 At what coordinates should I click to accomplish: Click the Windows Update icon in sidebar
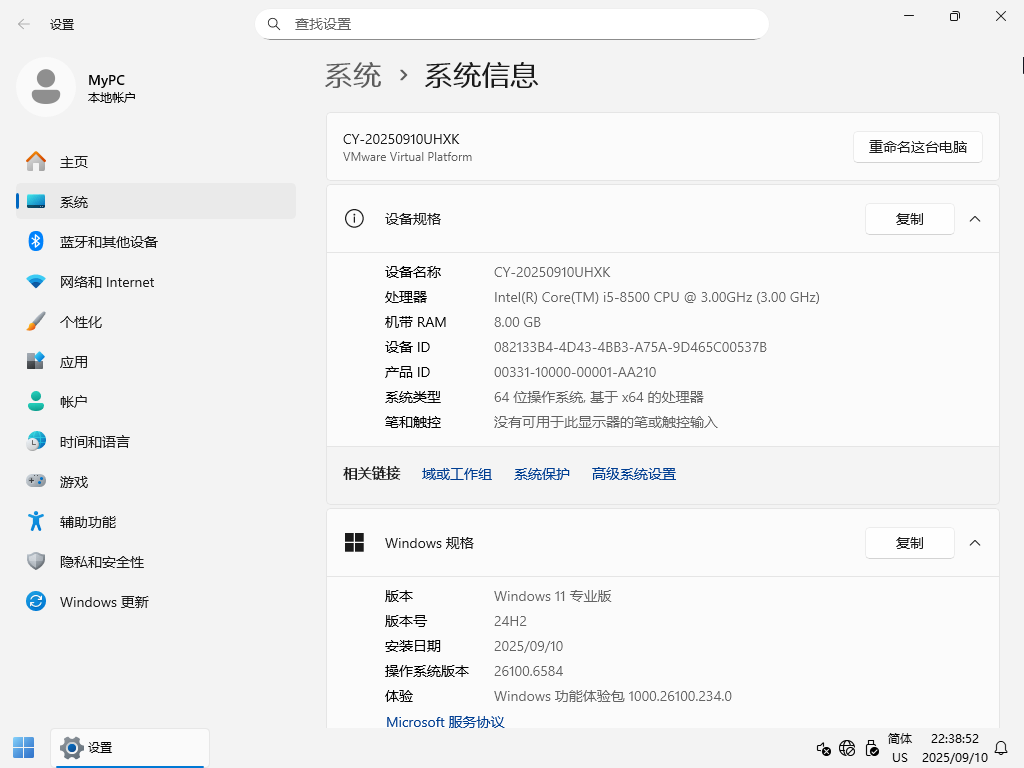tap(36, 602)
